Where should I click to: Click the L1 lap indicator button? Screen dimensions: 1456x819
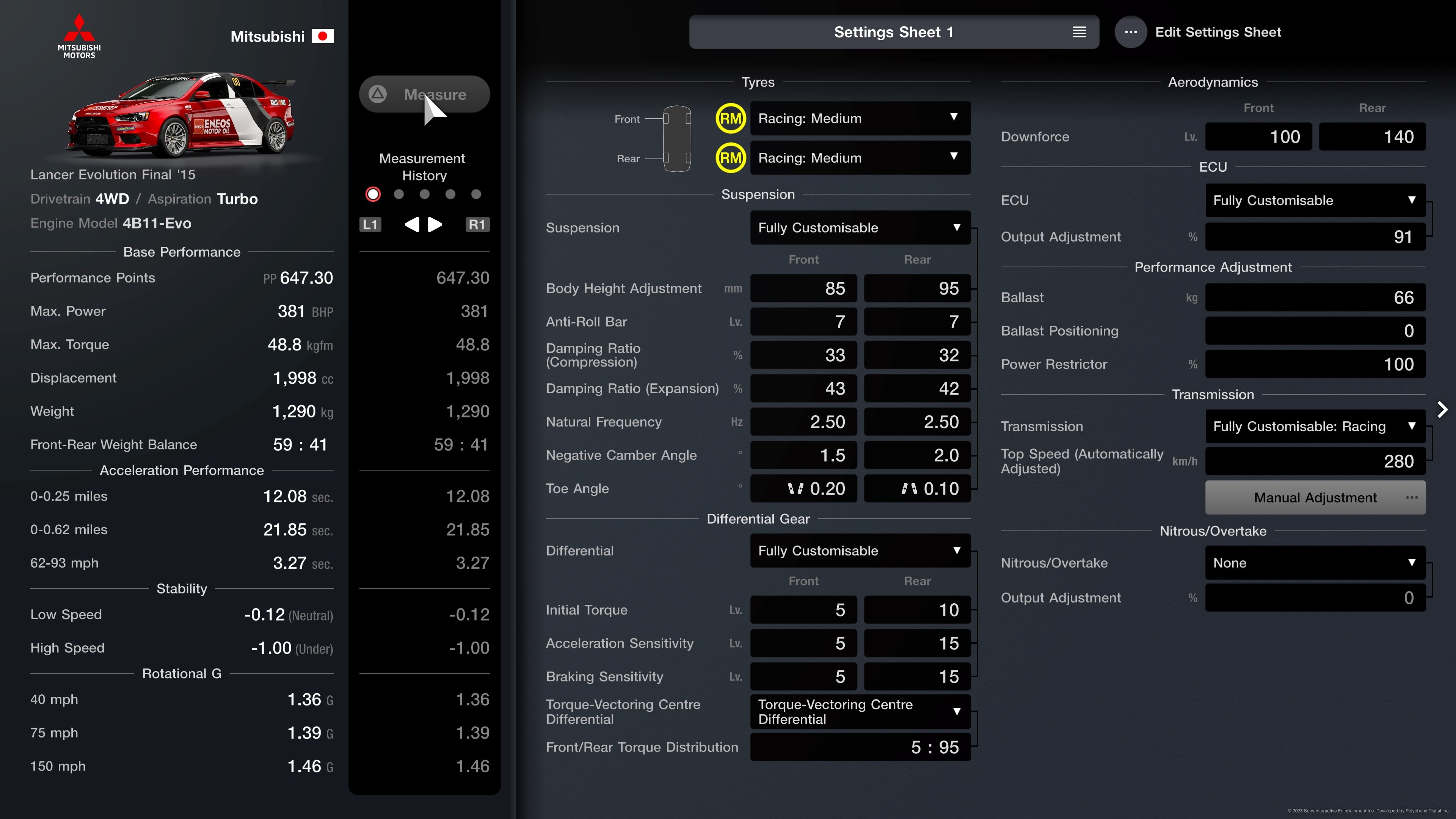[370, 224]
